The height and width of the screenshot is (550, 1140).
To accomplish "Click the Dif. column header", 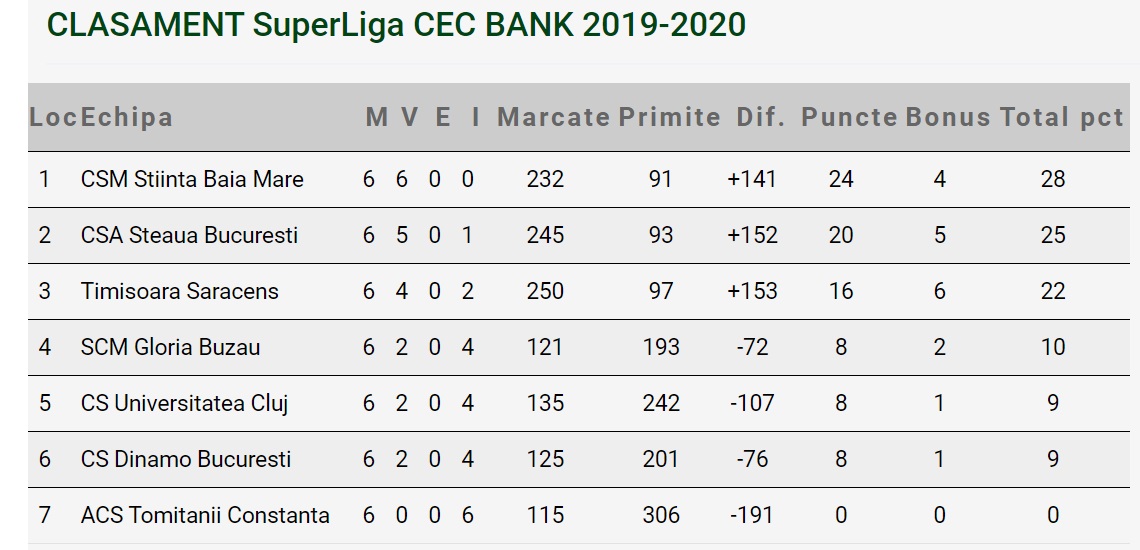I will pyautogui.click(x=759, y=117).
